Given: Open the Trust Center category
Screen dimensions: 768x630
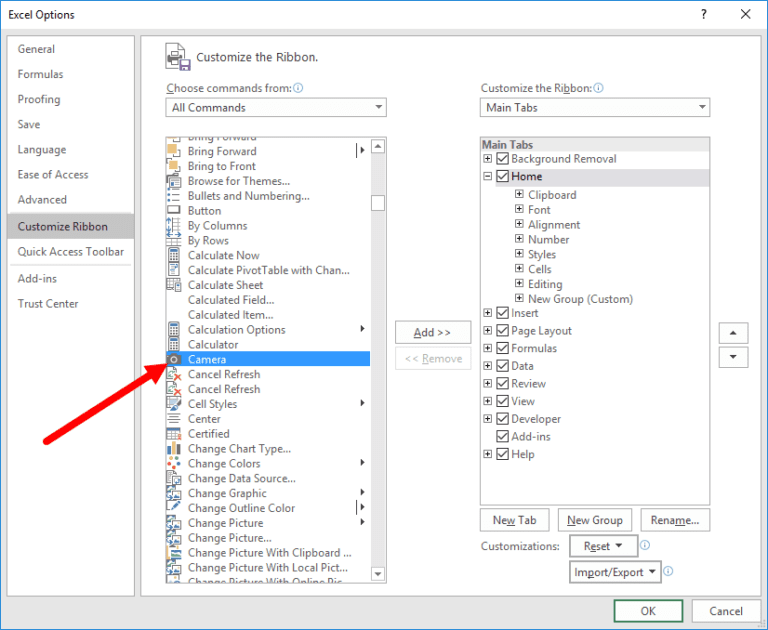Looking at the screenshot, I should [48, 304].
